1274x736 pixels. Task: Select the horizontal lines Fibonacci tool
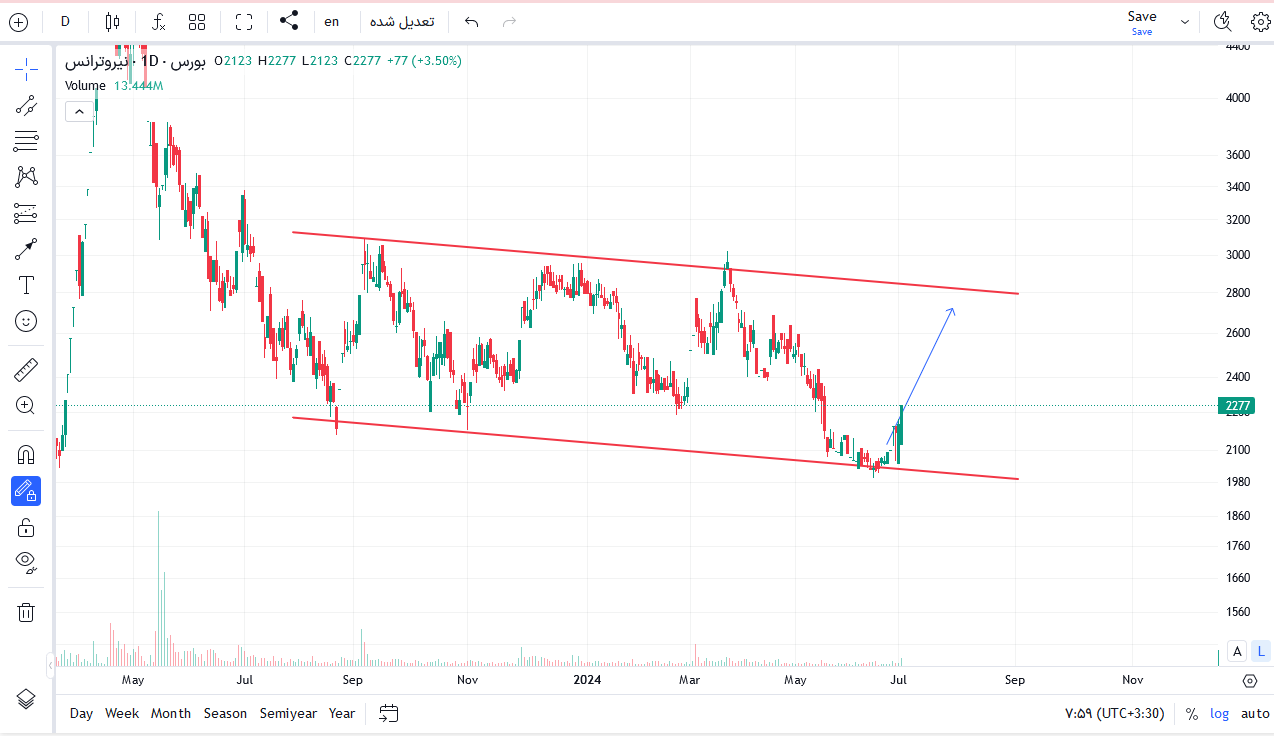26,141
